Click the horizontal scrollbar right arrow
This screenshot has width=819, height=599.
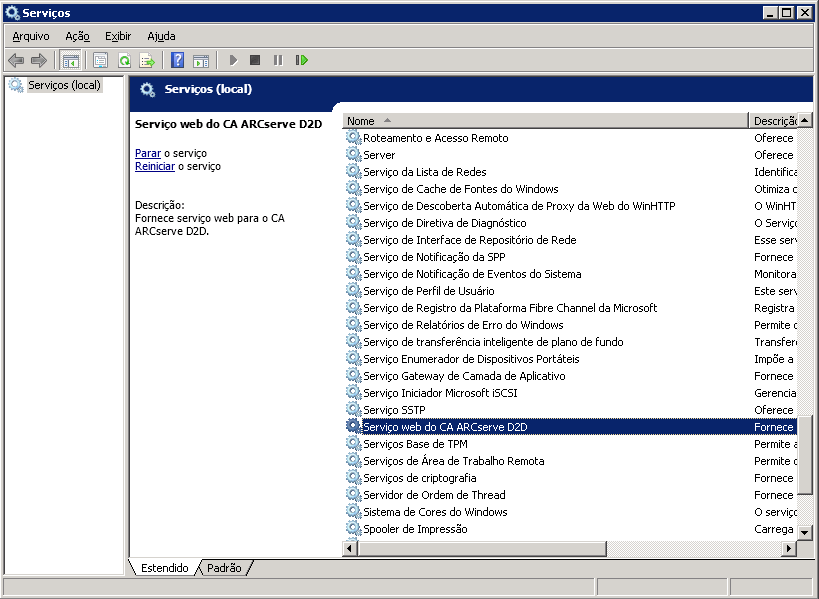pos(789,548)
